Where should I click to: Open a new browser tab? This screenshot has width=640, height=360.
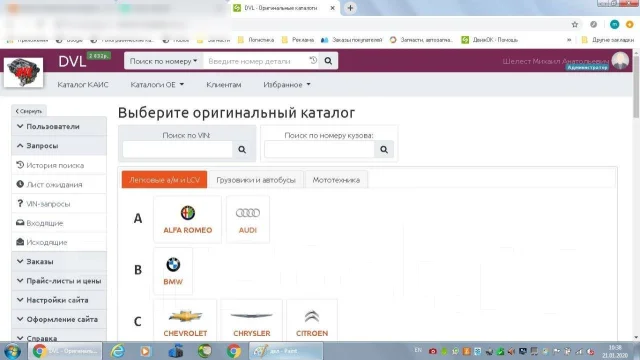coord(350,8)
